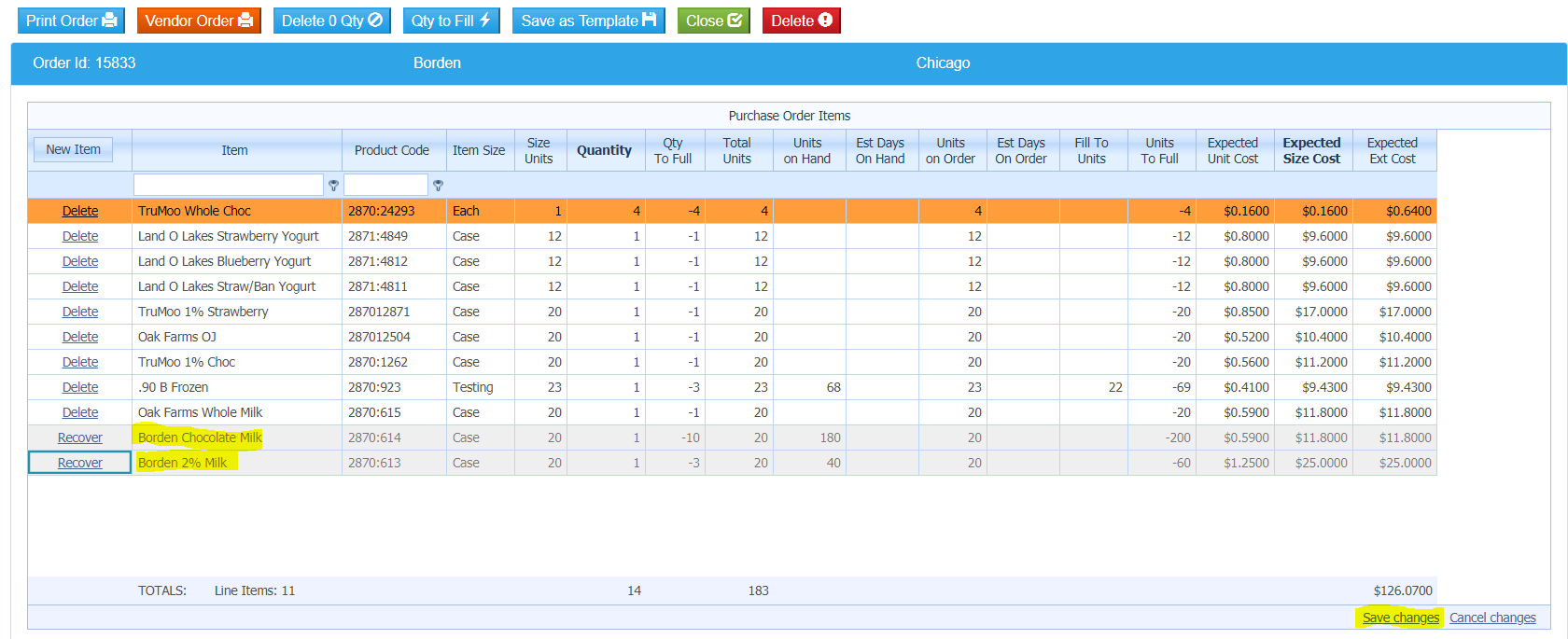Delete the .90 B Frozen row
This screenshot has width=1568, height=639.
tap(80, 387)
